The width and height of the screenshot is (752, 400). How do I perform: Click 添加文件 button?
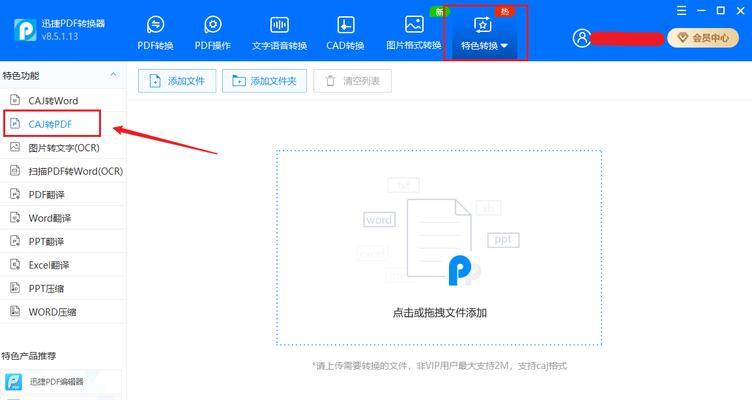click(177, 81)
